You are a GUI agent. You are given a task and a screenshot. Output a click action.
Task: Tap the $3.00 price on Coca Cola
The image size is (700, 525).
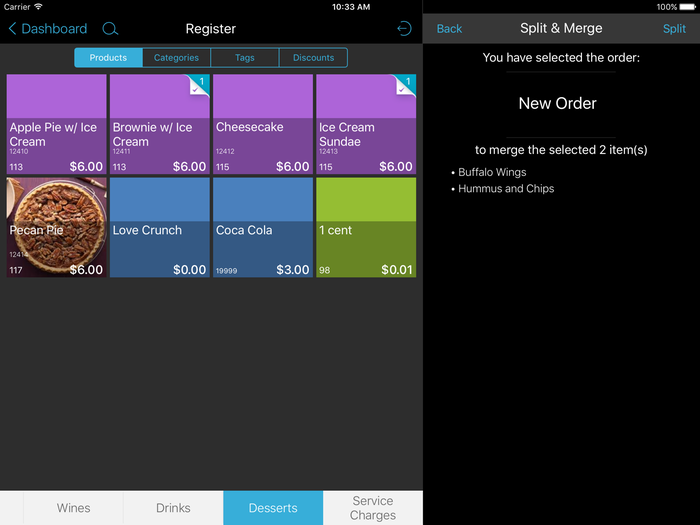[x=292, y=270]
